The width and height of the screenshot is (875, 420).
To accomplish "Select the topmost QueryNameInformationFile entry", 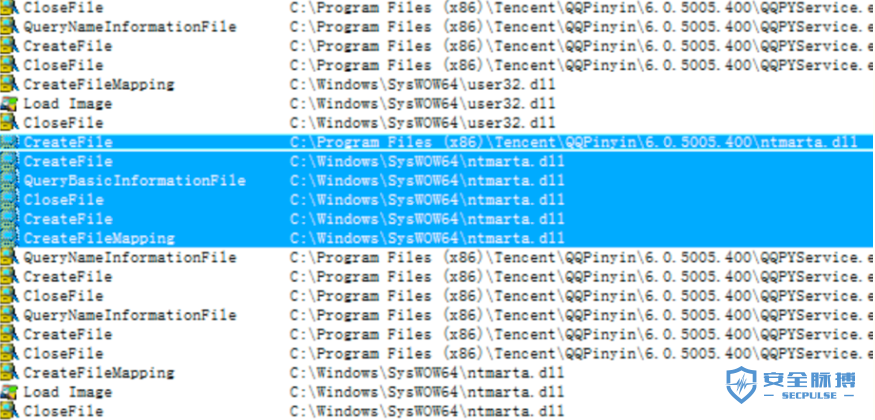I will point(129,27).
